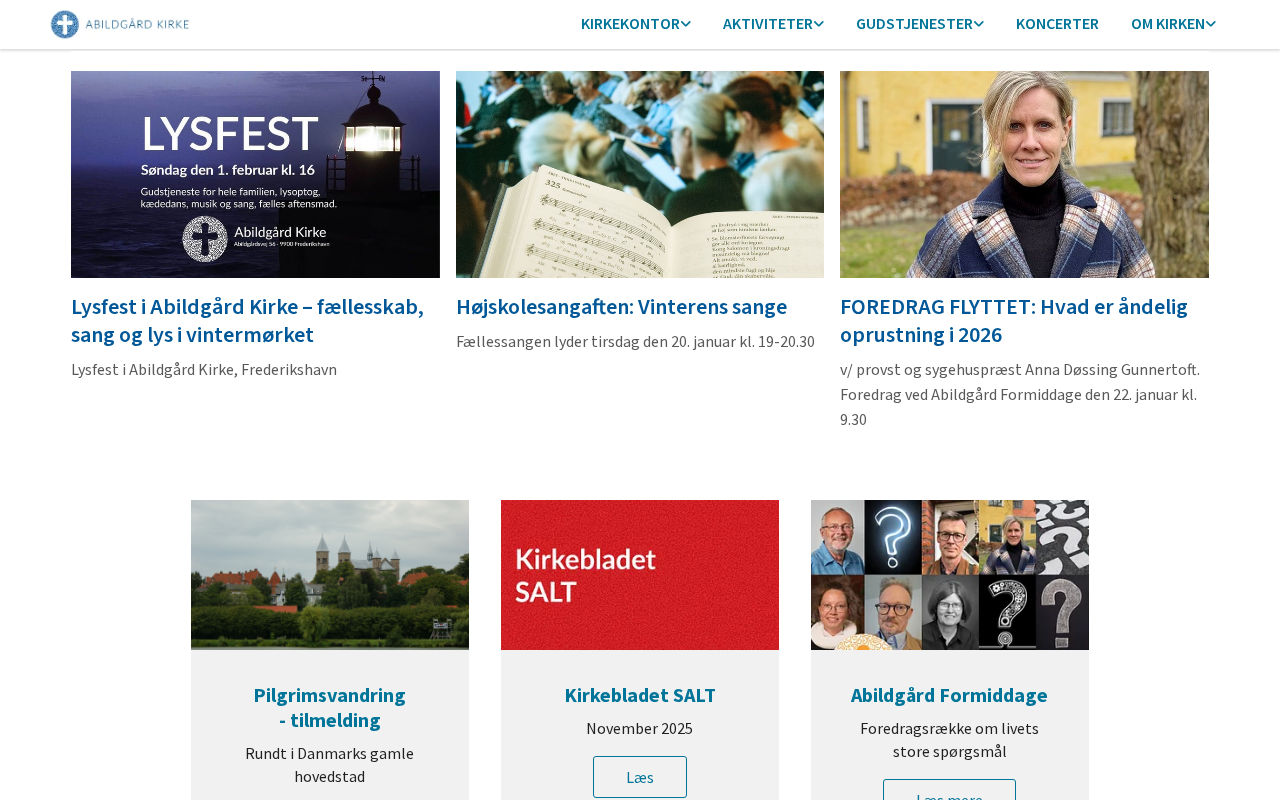Expand the Kirkekontor menu chevron
The image size is (1280, 800).
[x=686, y=24]
